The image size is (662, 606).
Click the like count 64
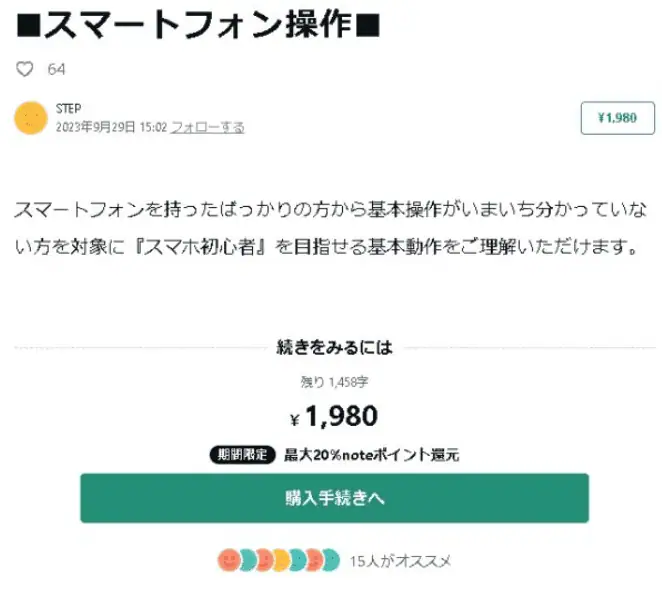click(56, 69)
